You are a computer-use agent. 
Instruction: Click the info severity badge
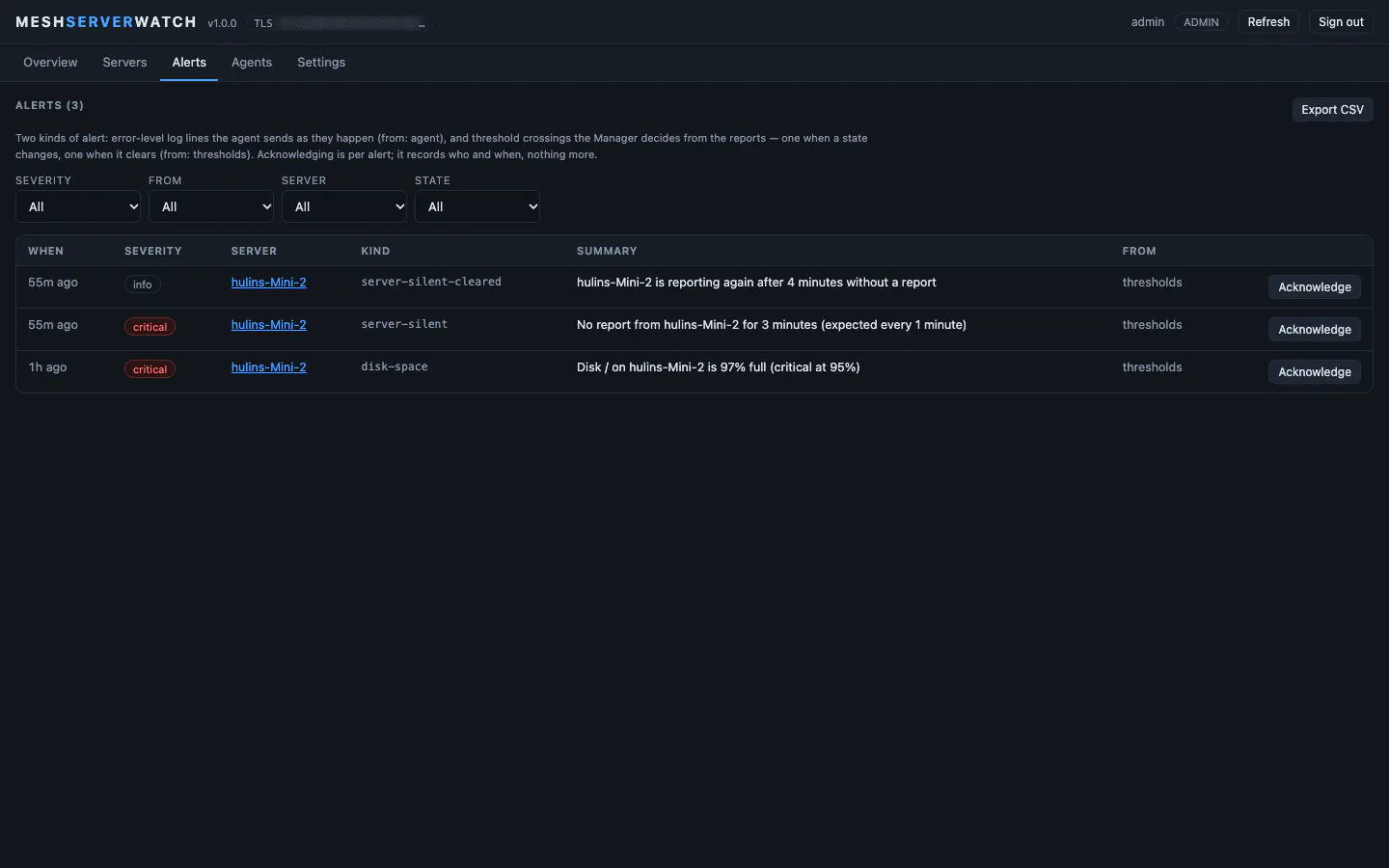pyautogui.click(x=143, y=285)
